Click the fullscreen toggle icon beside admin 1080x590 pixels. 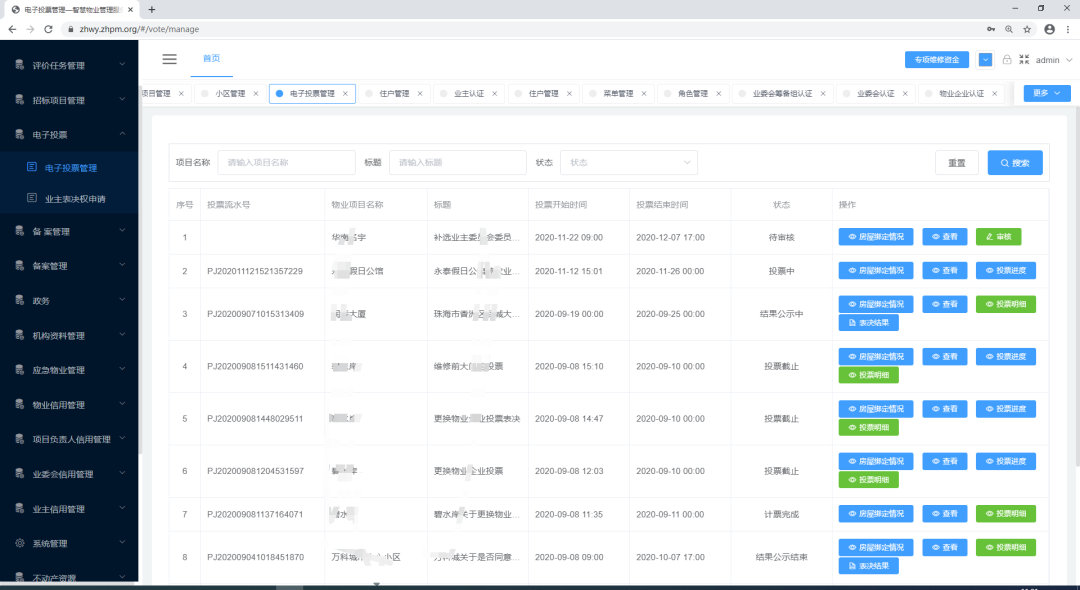[x=1024, y=60]
